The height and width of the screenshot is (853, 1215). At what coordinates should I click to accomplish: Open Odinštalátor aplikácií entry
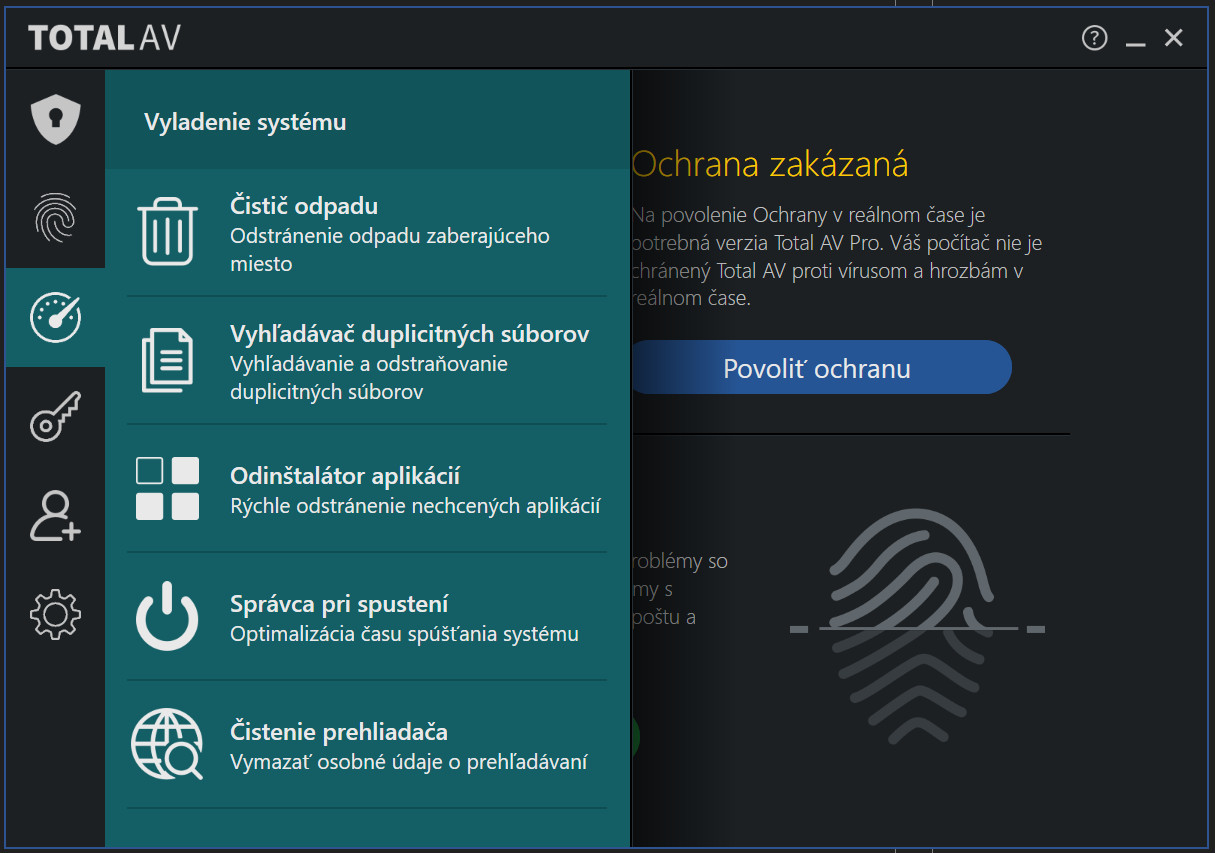point(367,488)
